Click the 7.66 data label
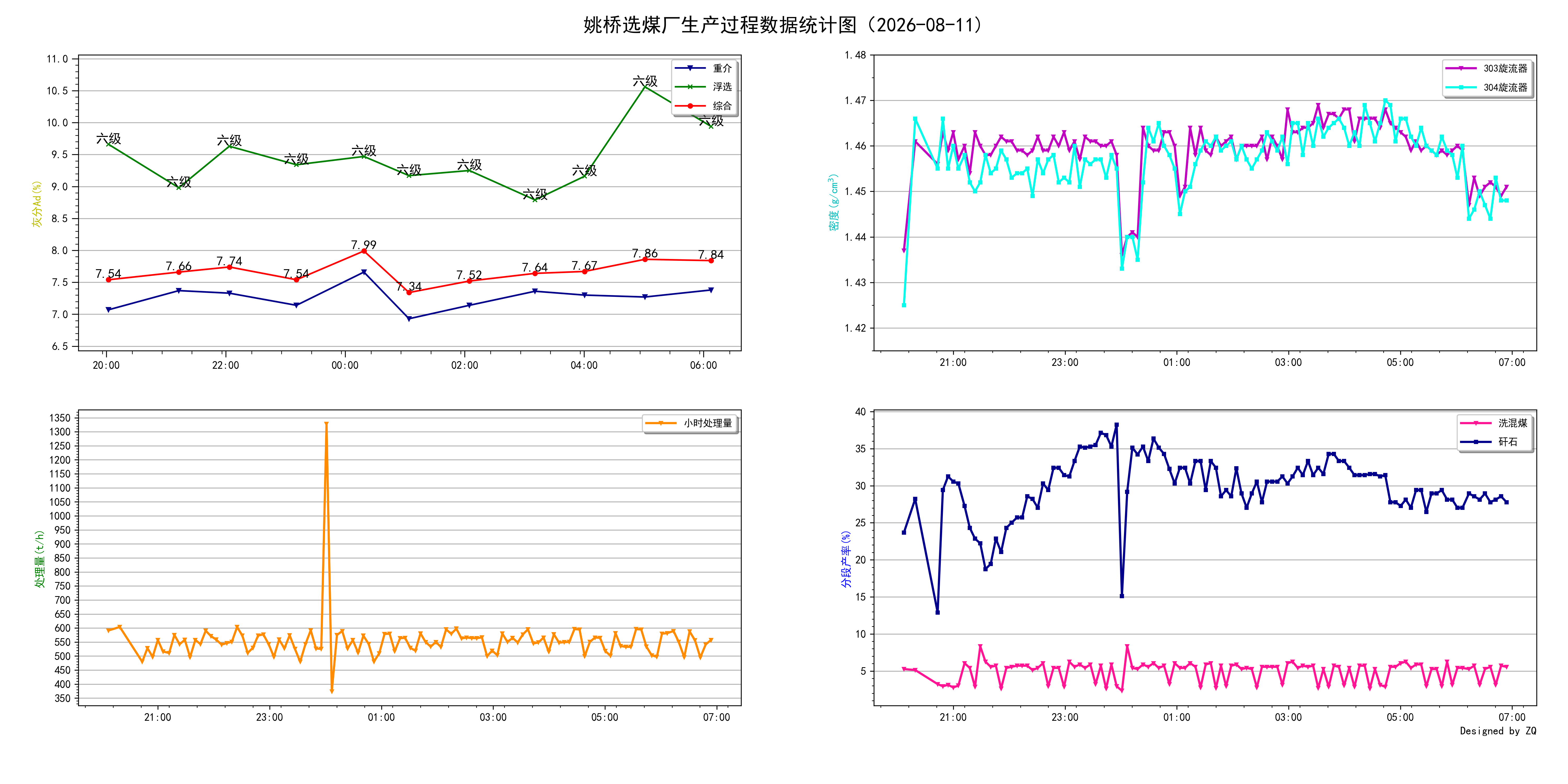1568x784 pixels. point(179,266)
